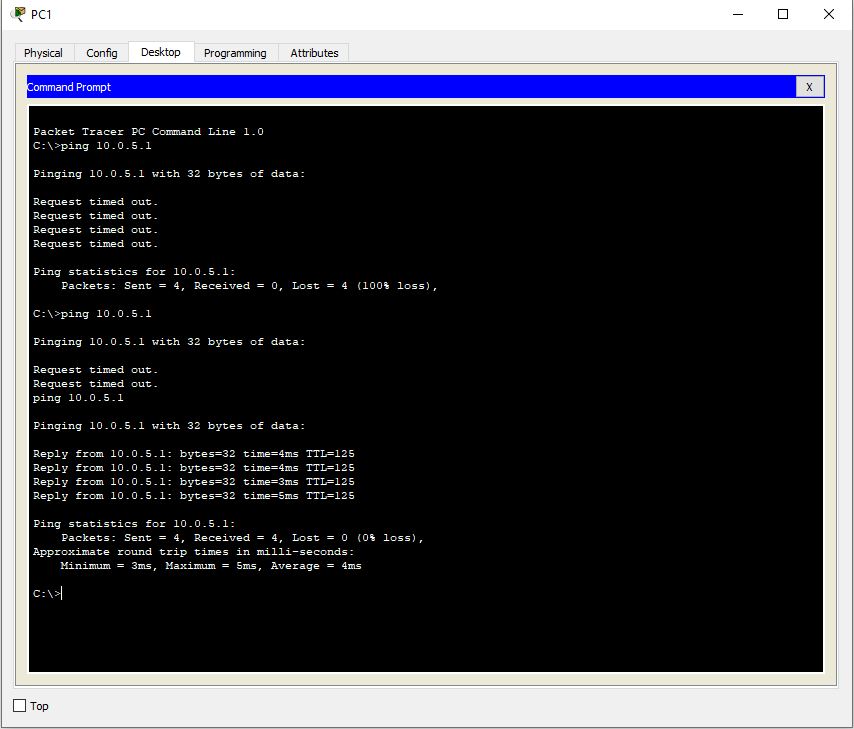The image size is (854, 729).
Task: Close Command Prompt with the X button
Action: coord(809,87)
